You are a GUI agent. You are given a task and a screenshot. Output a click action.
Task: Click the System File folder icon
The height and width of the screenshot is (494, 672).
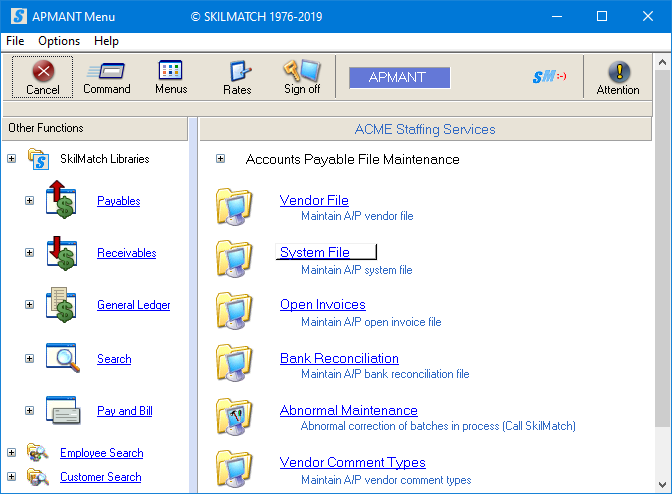[234, 259]
